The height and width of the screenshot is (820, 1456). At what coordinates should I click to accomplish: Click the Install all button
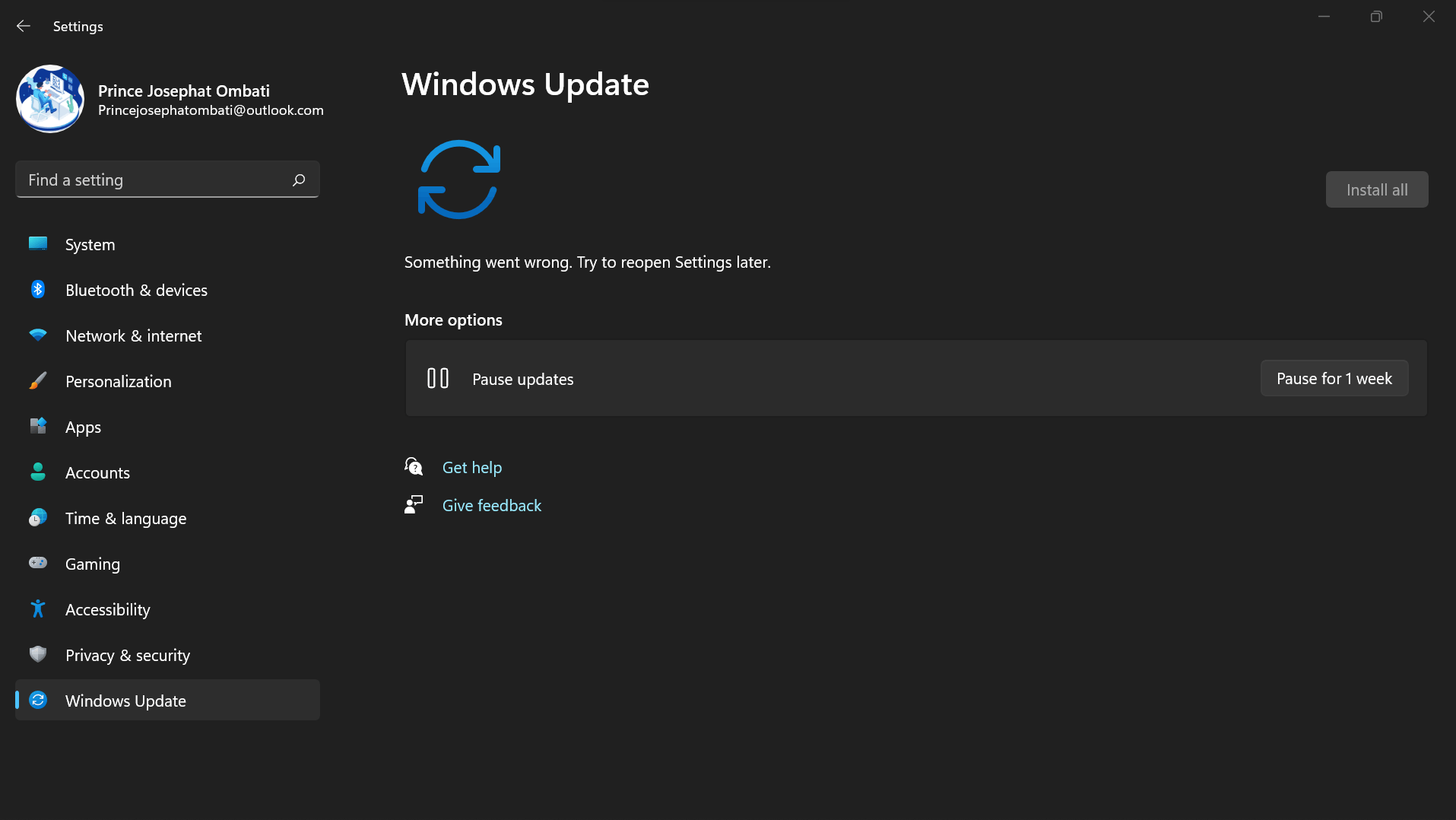[1377, 189]
